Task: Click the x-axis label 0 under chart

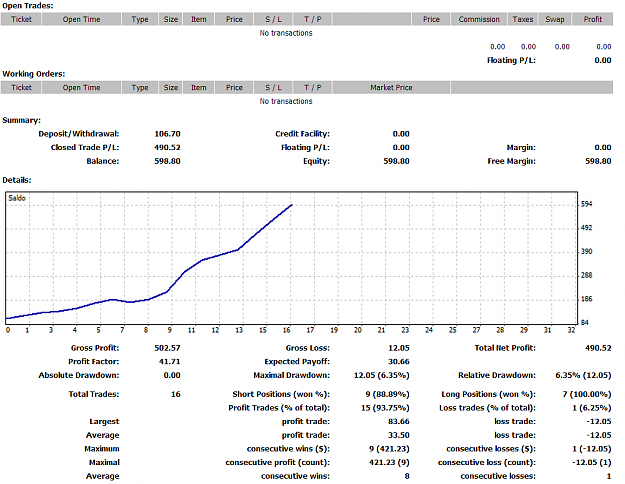Action: pos(8,330)
